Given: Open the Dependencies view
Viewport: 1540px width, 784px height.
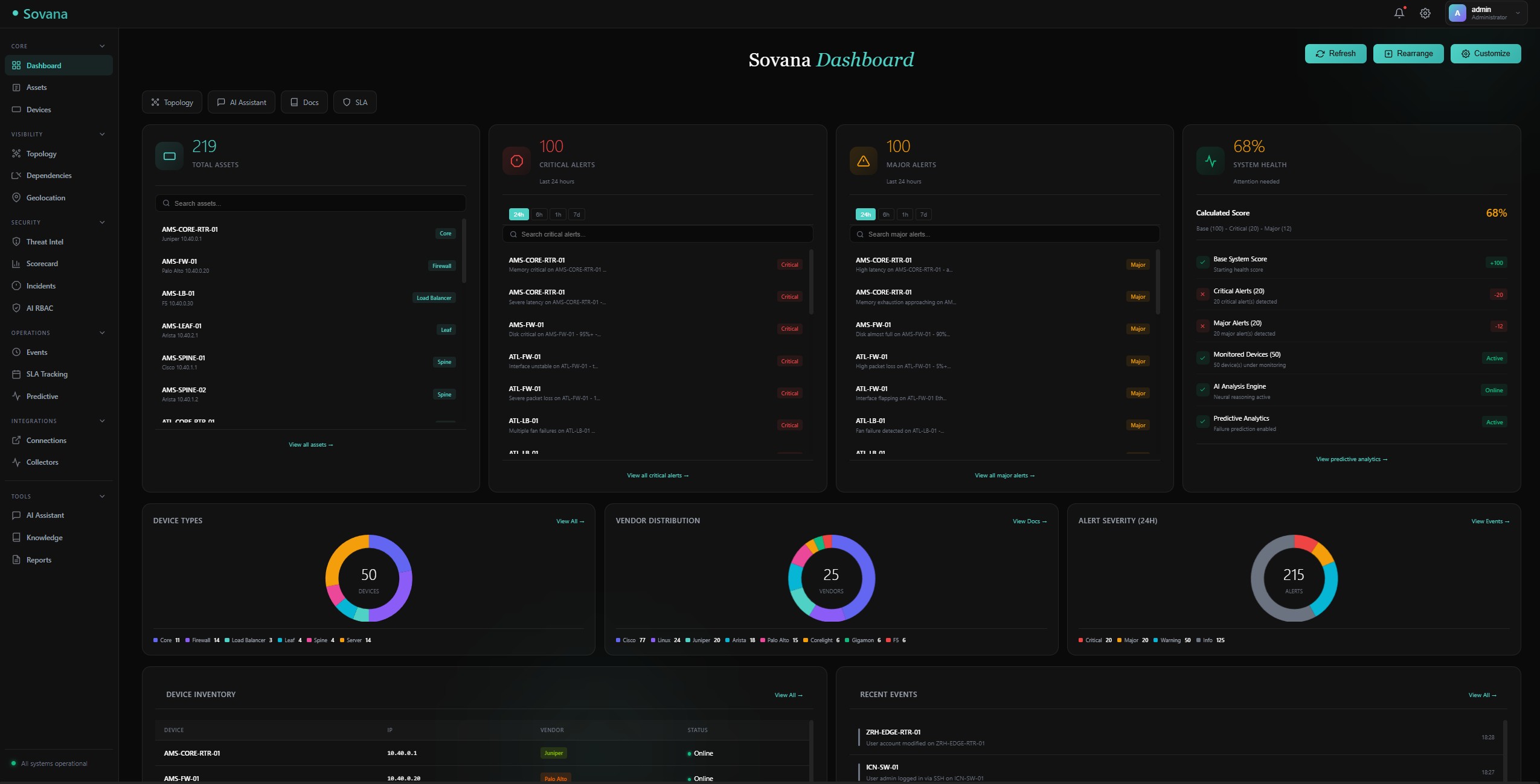Looking at the screenshot, I should (49, 175).
